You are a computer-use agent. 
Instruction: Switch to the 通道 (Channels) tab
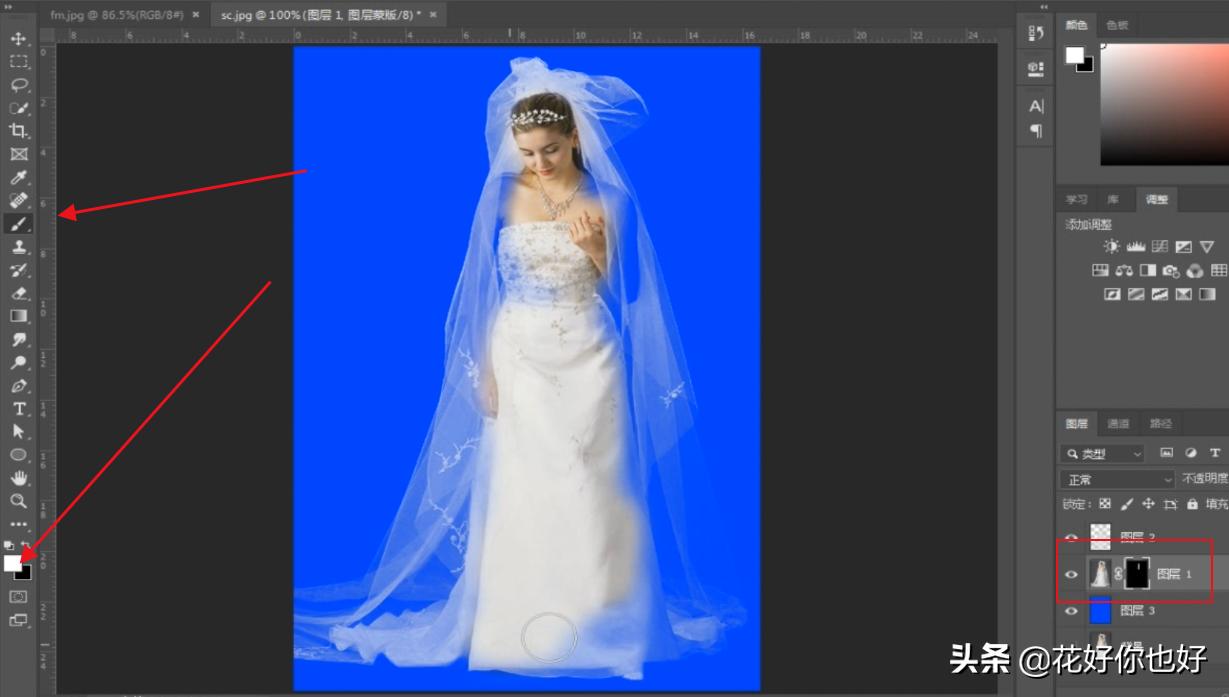click(x=1117, y=423)
